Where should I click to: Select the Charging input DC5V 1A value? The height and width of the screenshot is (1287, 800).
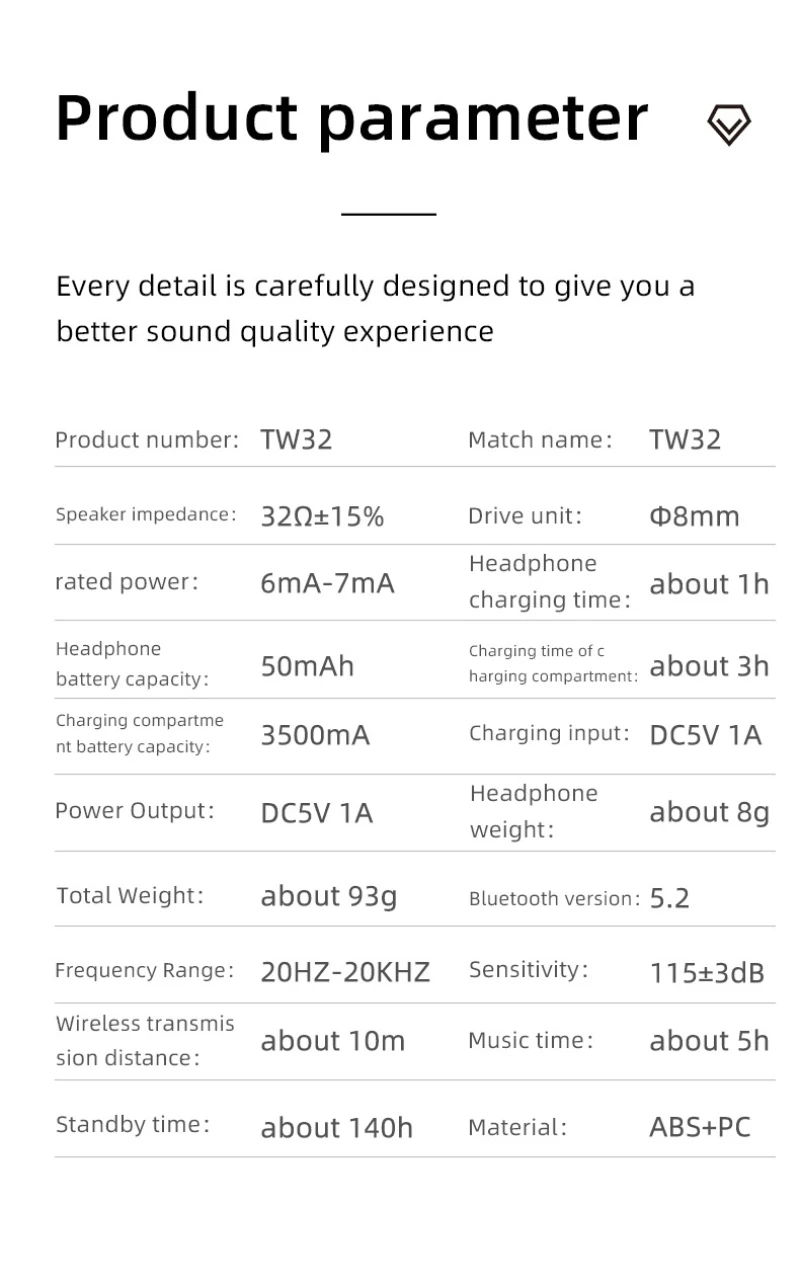pyautogui.click(x=705, y=735)
